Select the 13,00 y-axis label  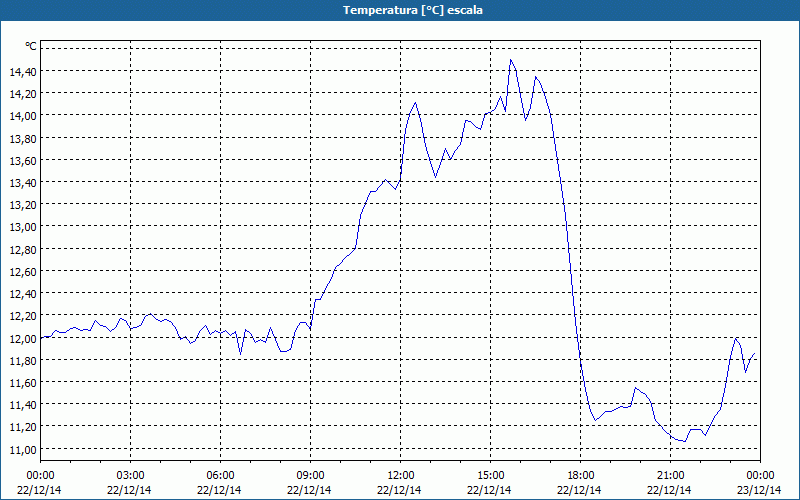tap(23, 227)
